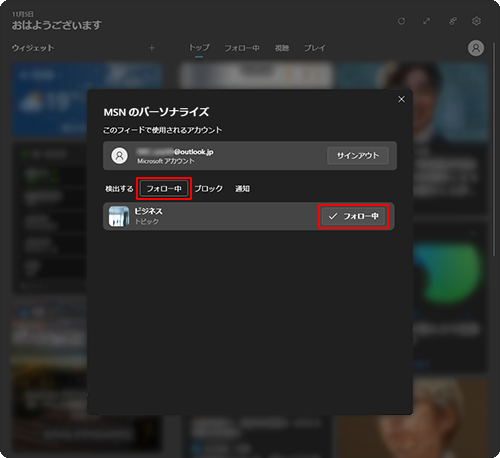Image resolution: width=500 pixels, height=458 pixels.
Task: Click the ビジネス topic name
Action: pyautogui.click(x=148, y=211)
